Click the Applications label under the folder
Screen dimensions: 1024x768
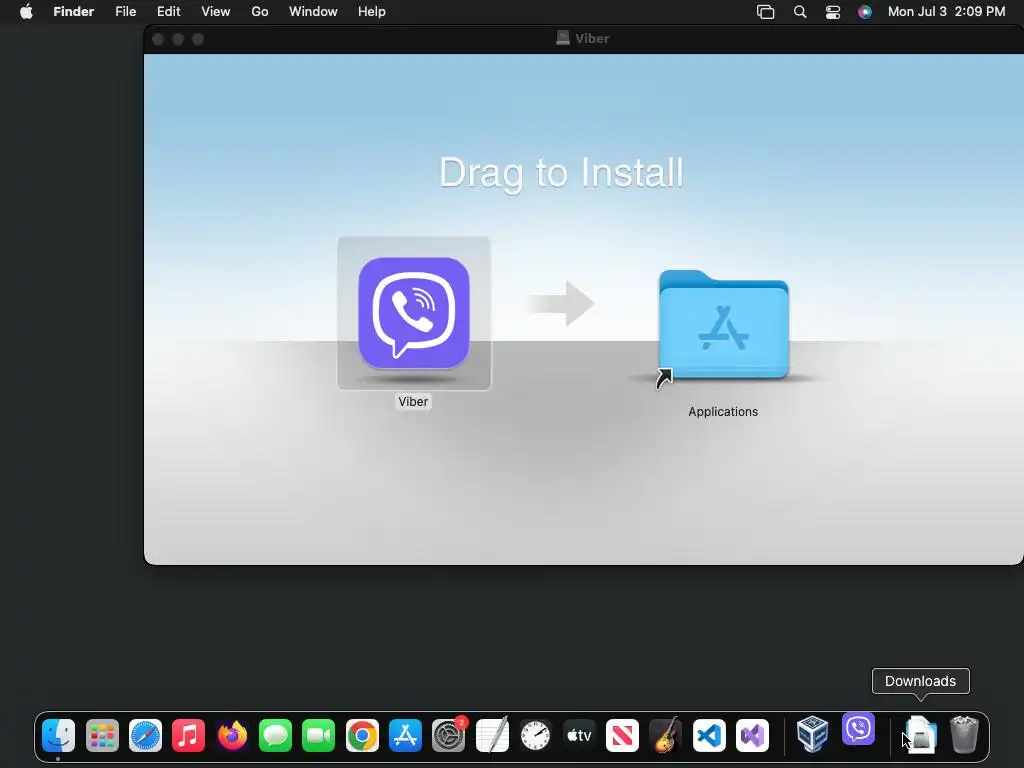(x=723, y=411)
